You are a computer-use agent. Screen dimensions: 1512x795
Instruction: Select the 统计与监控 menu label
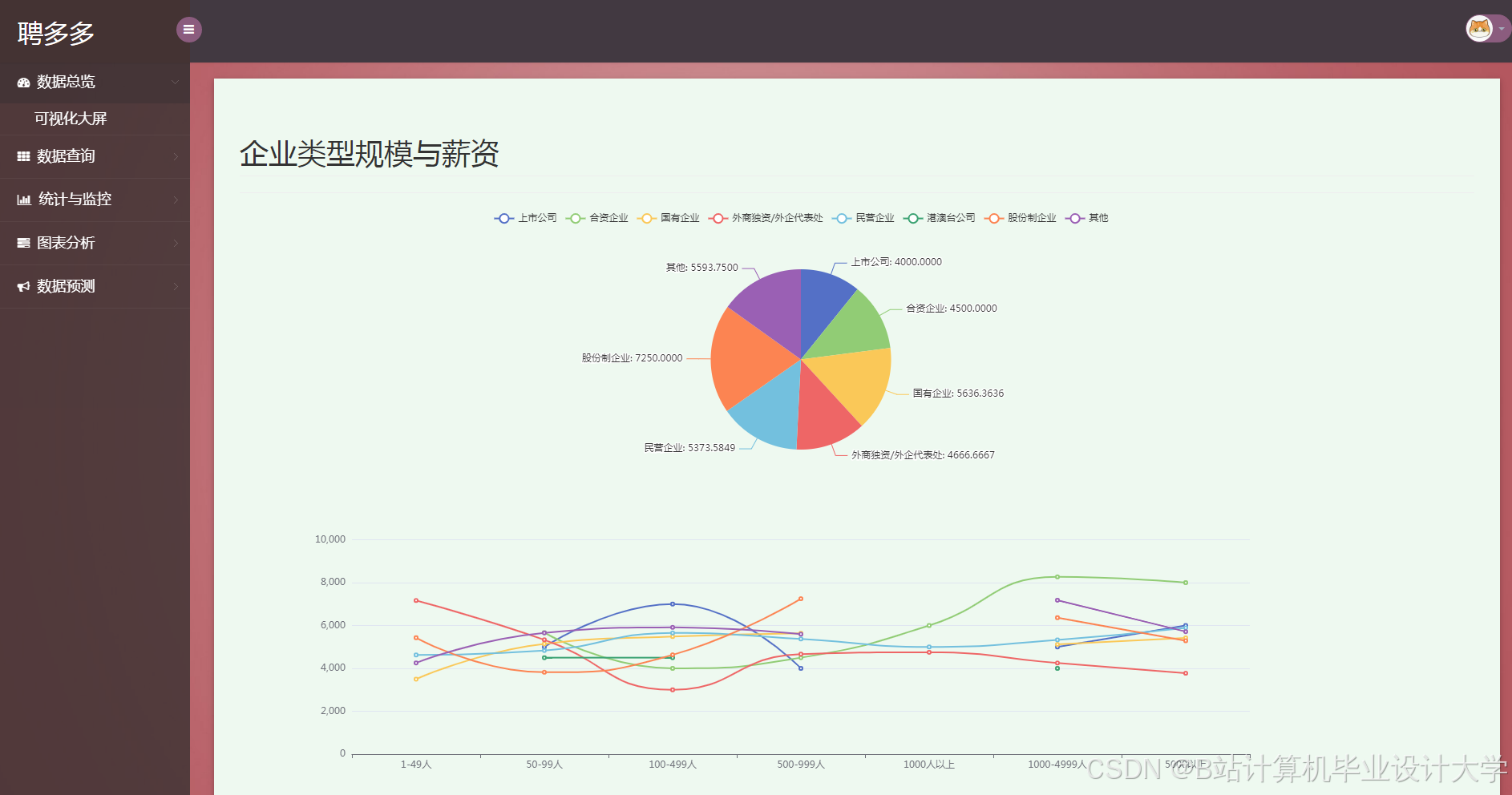[x=75, y=200]
